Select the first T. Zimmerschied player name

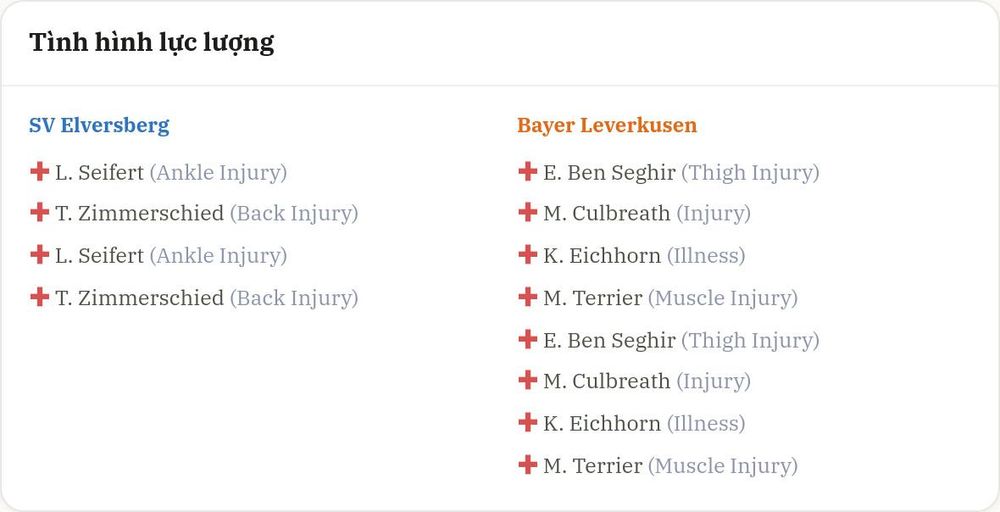pos(140,213)
